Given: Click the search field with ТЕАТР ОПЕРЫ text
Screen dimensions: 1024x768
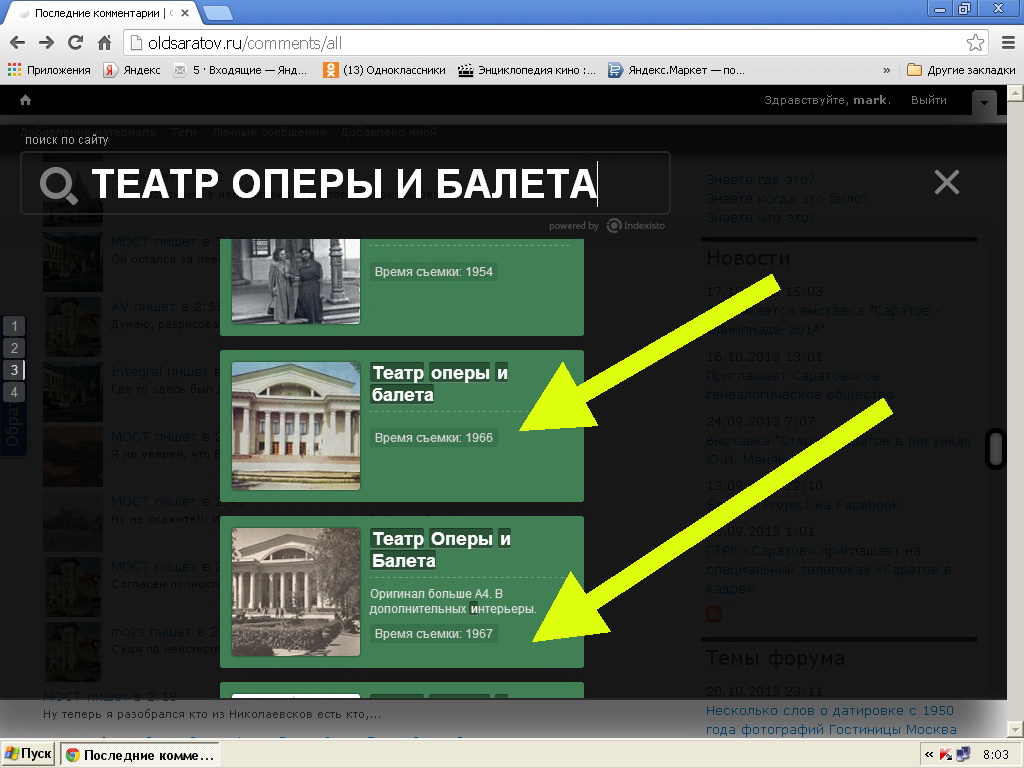Looking at the screenshot, I should coord(344,184).
